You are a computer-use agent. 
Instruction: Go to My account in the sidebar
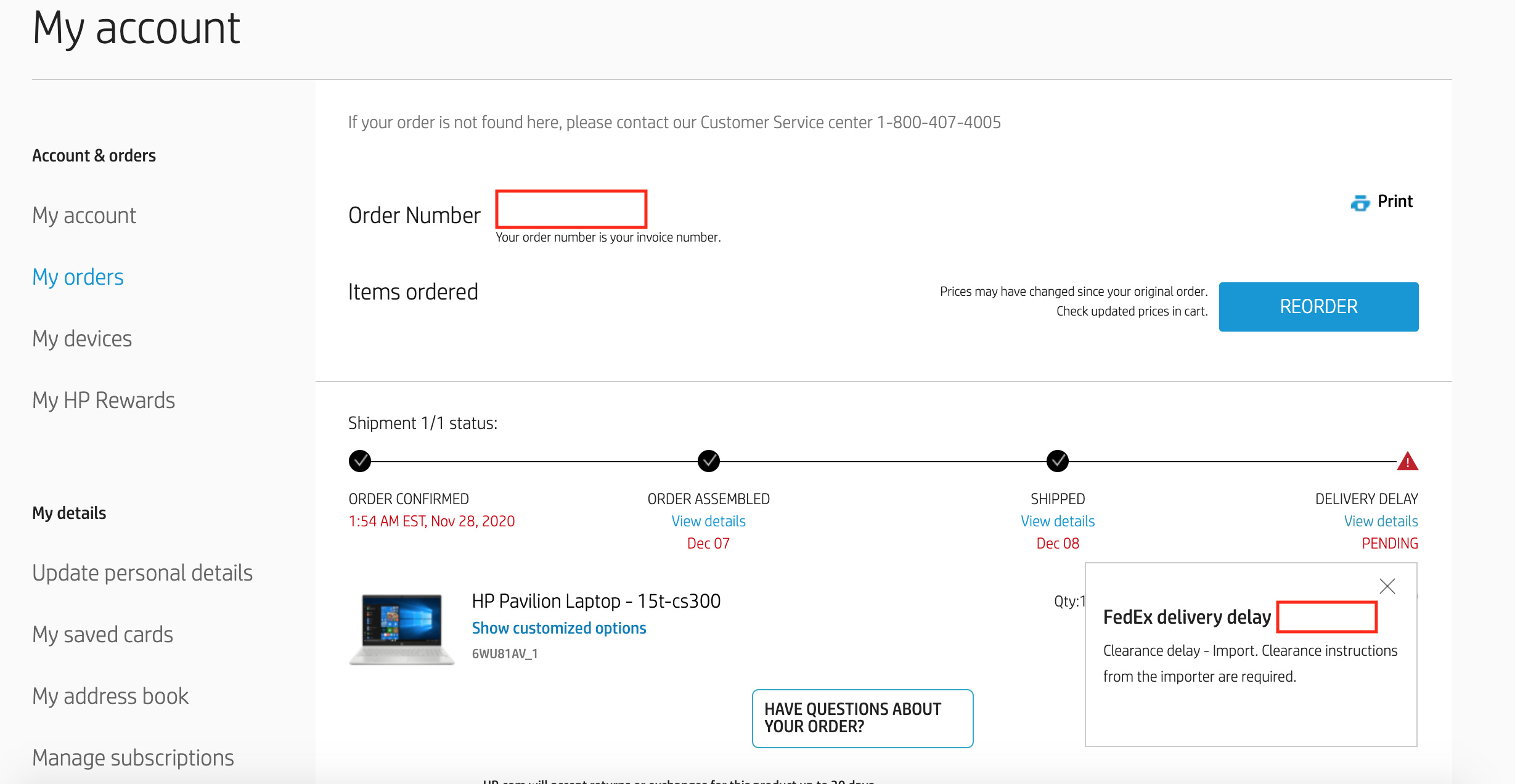coord(84,216)
